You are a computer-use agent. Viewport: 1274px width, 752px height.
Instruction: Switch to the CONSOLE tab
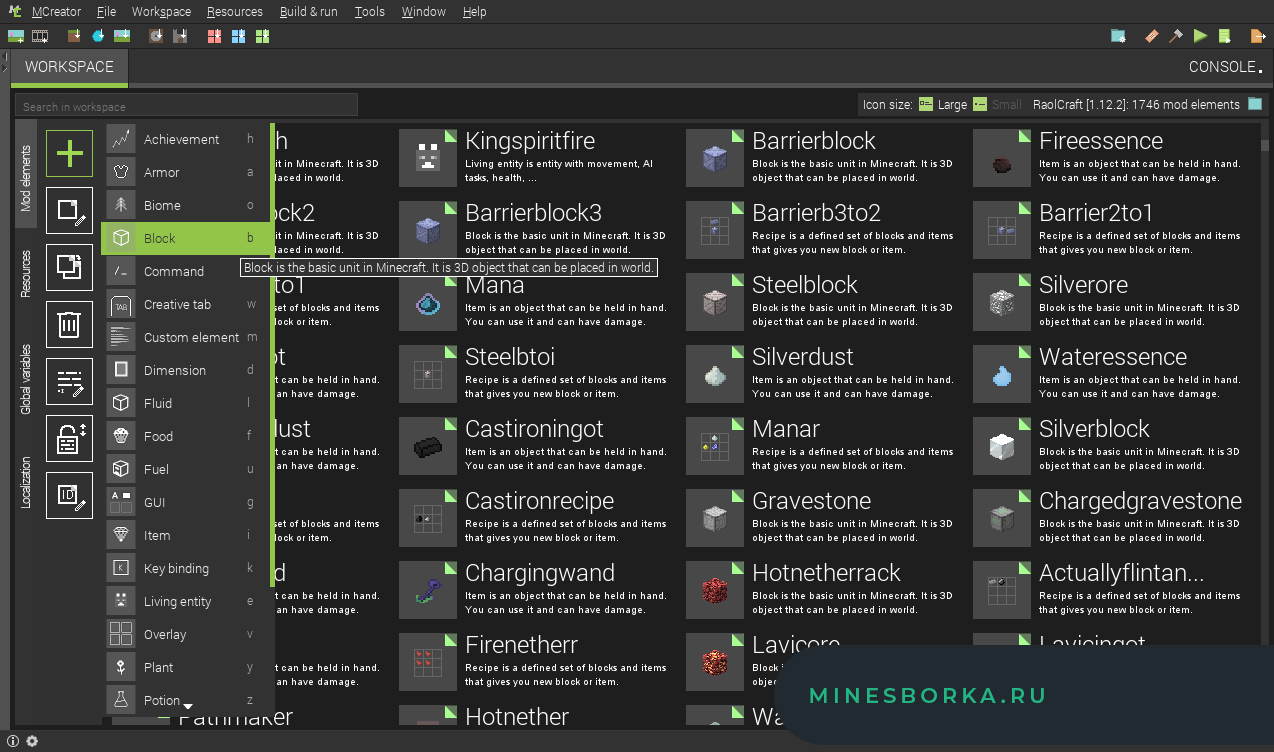1225,67
